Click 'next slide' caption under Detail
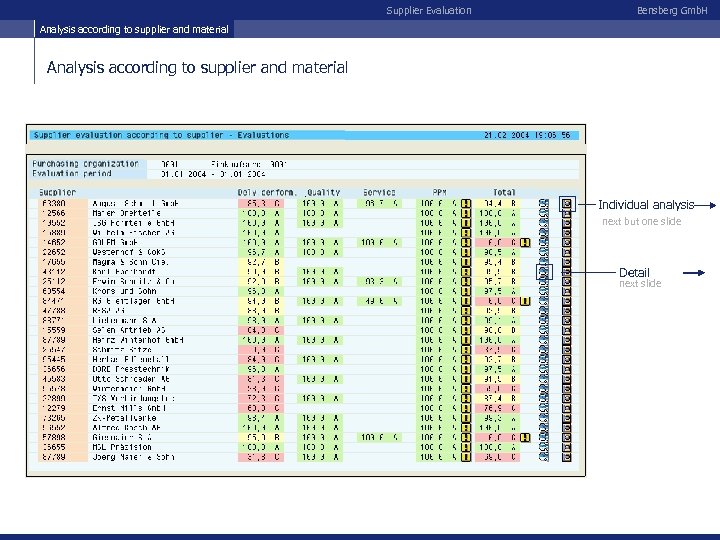 pyautogui.click(x=640, y=283)
